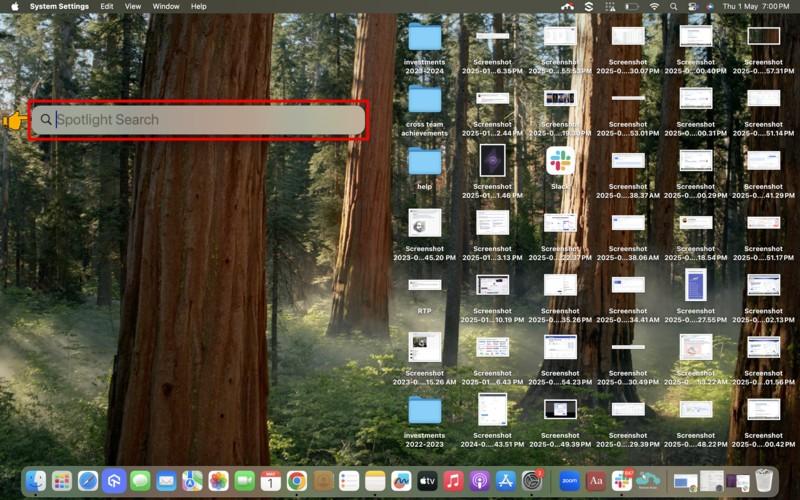Open System Settings from the Dock

pyautogui.click(x=532, y=481)
